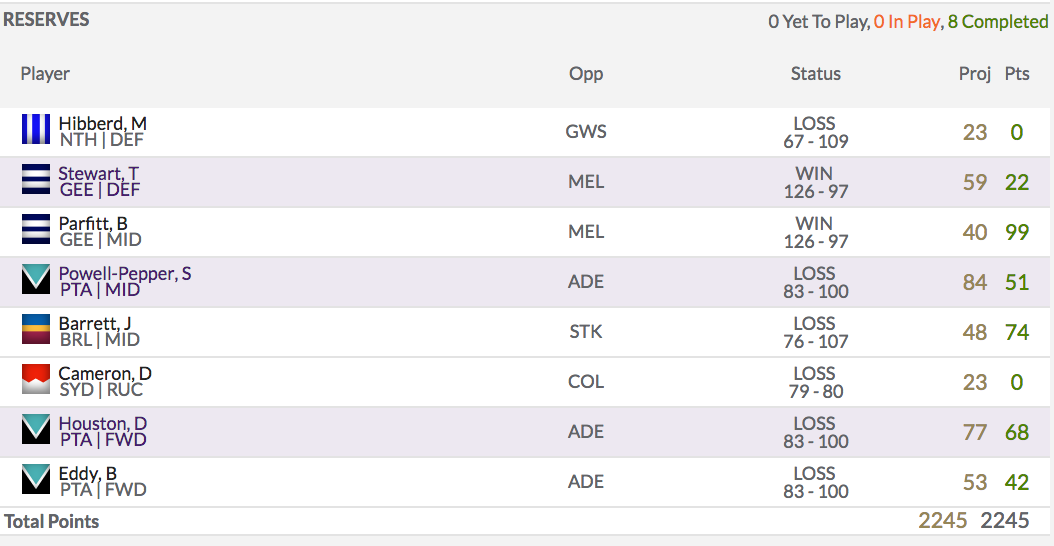This screenshot has height=546, width=1054.
Task: Open Hibberd, M player profile
Action: tap(102, 124)
